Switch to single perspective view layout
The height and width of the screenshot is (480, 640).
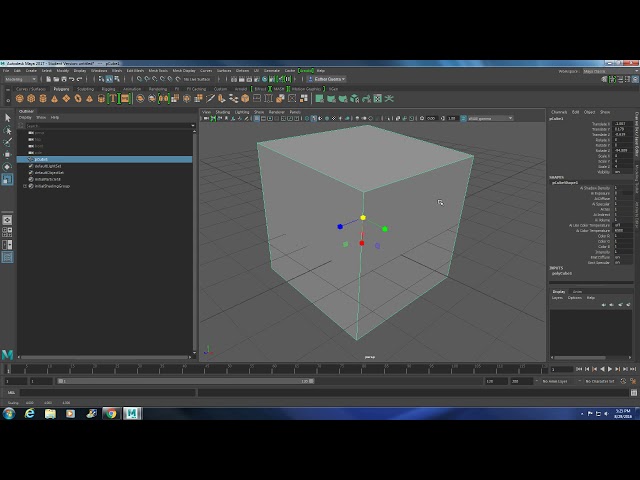tap(7, 220)
